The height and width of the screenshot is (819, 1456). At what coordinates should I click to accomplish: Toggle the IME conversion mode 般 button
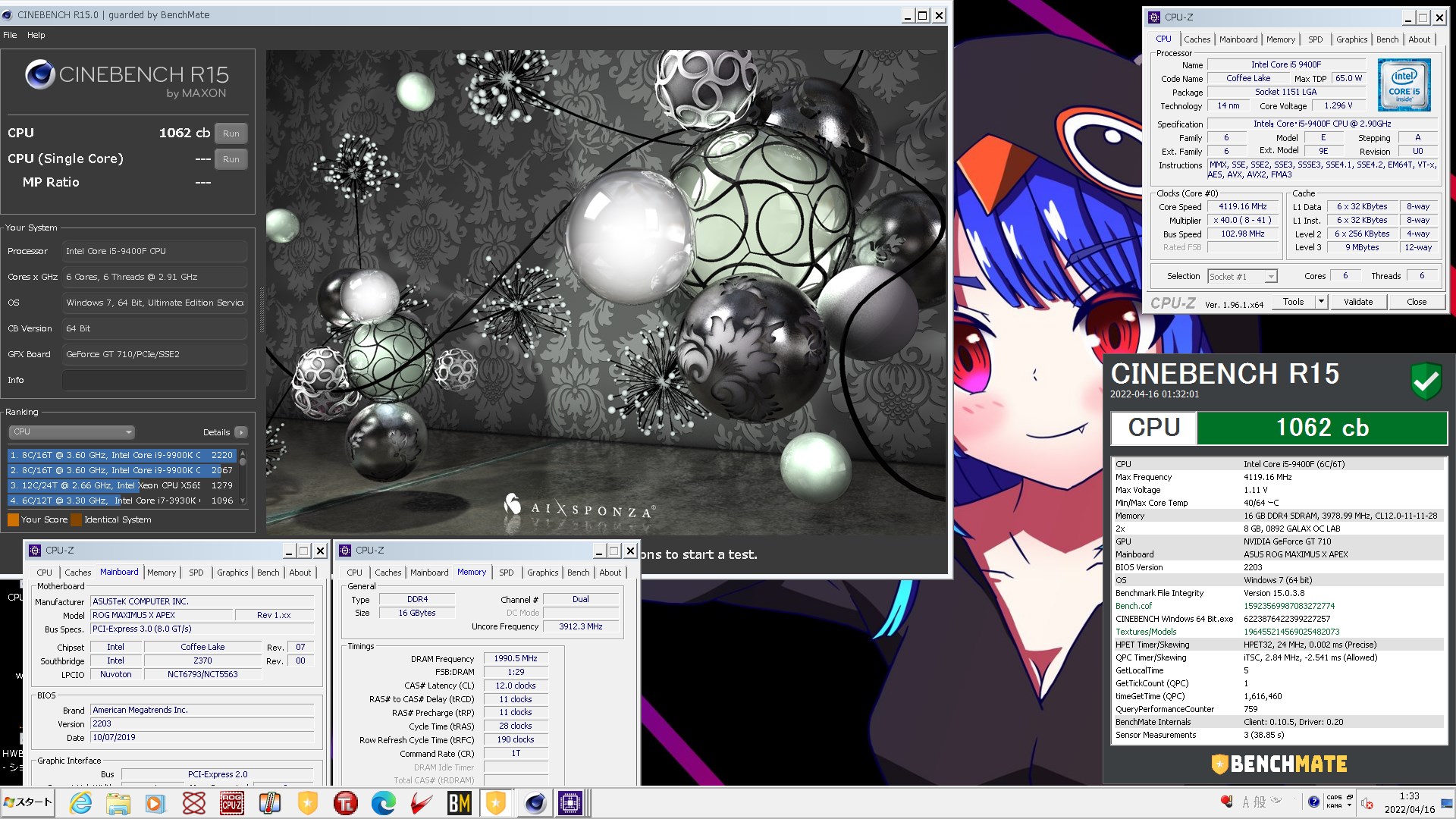[1260, 802]
